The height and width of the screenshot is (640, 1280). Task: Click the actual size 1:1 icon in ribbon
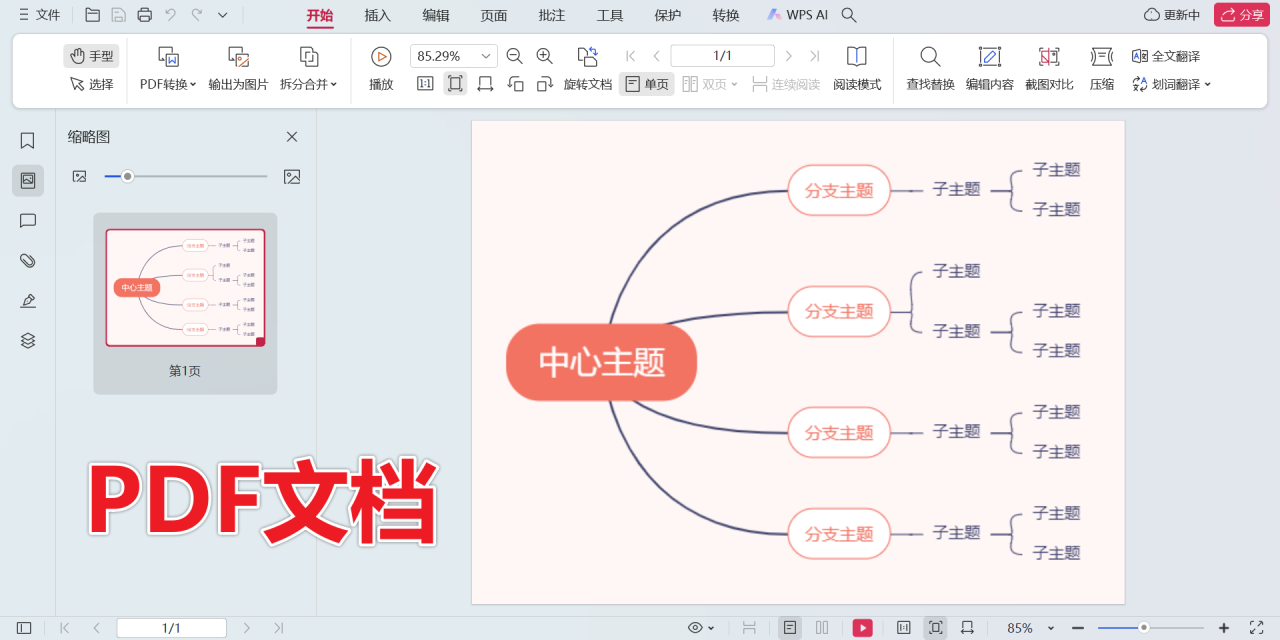coord(425,84)
